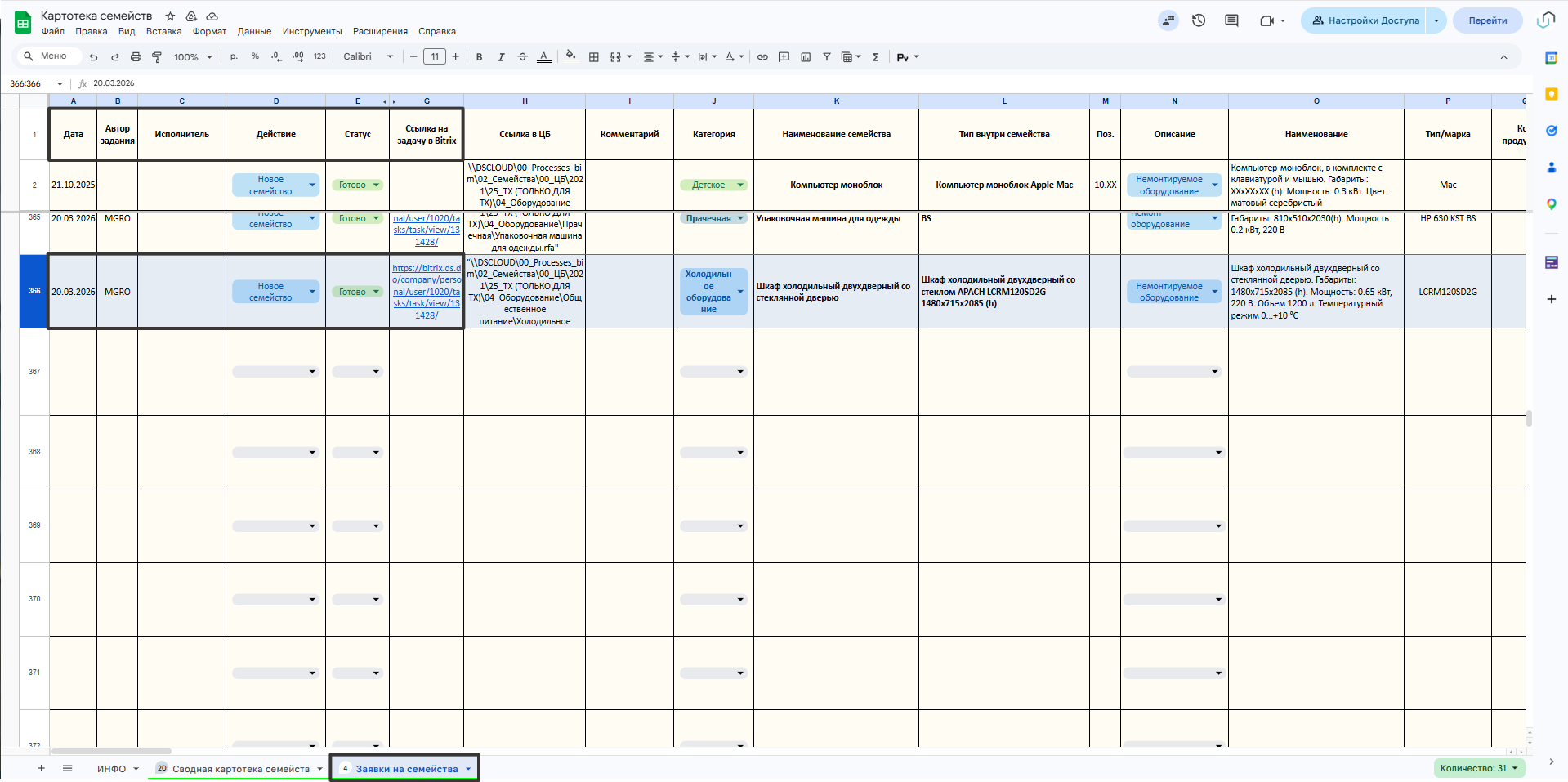Open the Calibri font dropdown
This screenshot has height=782, width=1568.
tap(368, 57)
